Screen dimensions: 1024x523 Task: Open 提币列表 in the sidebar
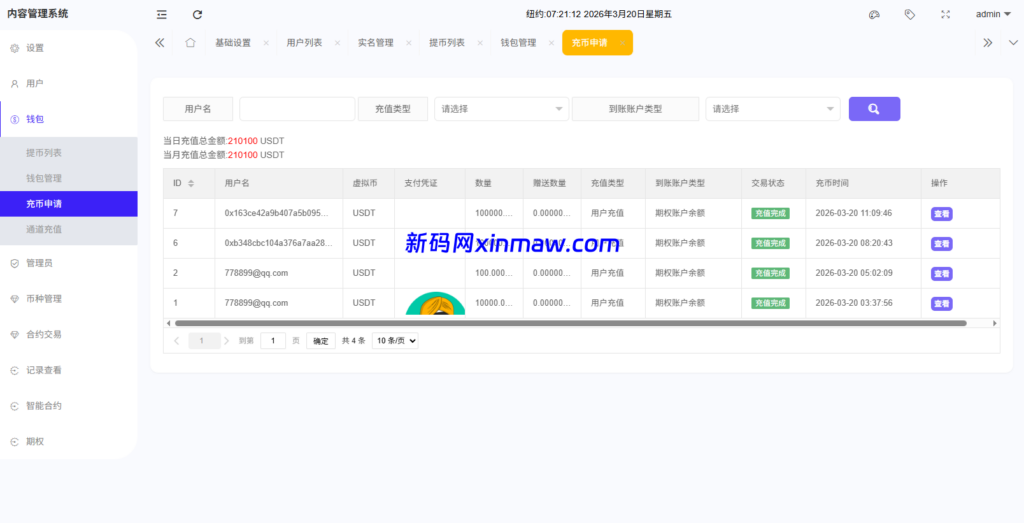pos(69,153)
